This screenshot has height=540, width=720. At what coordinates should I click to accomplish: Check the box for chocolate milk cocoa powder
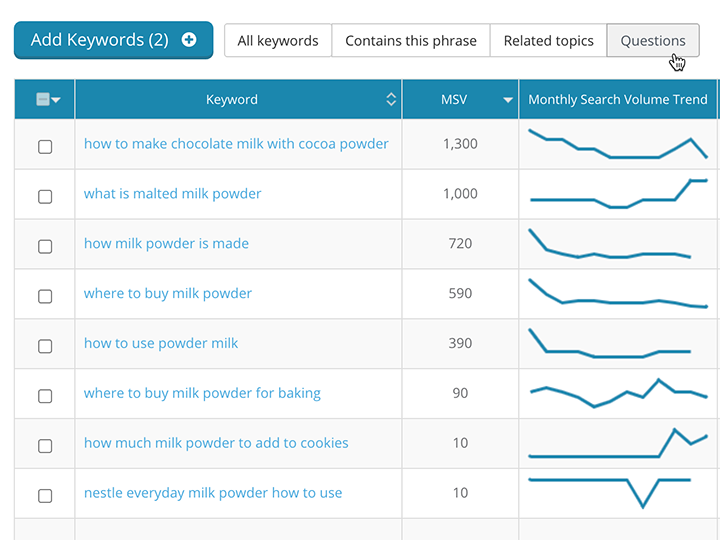45,146
